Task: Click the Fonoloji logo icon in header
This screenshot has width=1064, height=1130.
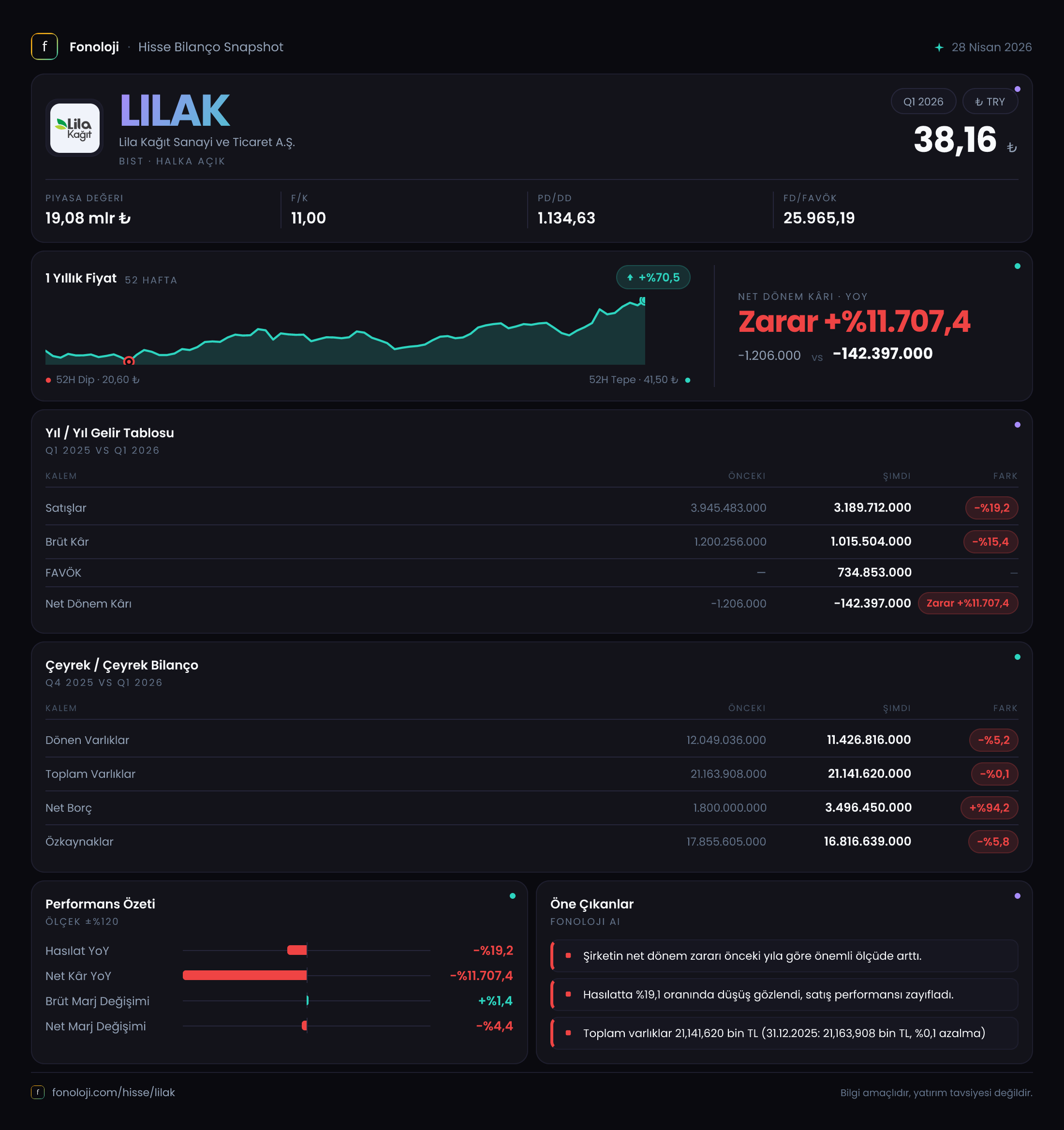Action: [44, 46]
